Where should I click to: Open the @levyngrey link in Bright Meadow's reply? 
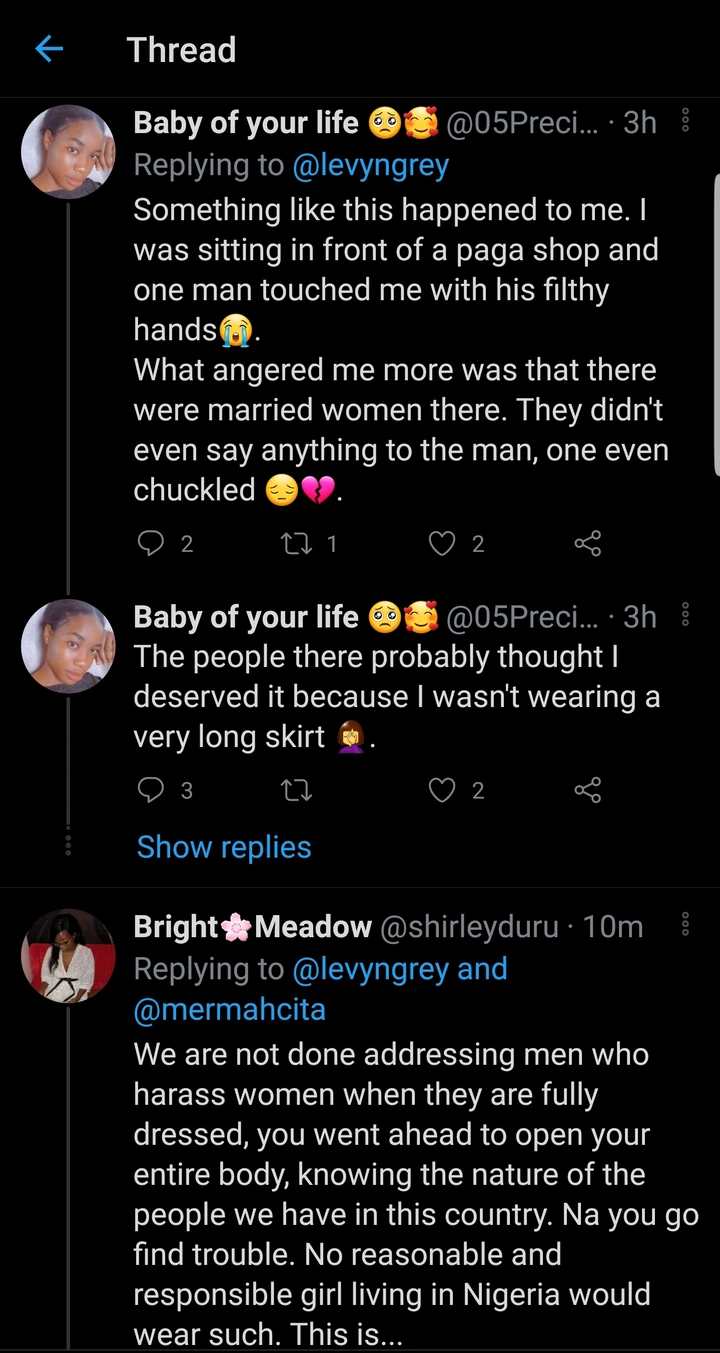(371, 969)
